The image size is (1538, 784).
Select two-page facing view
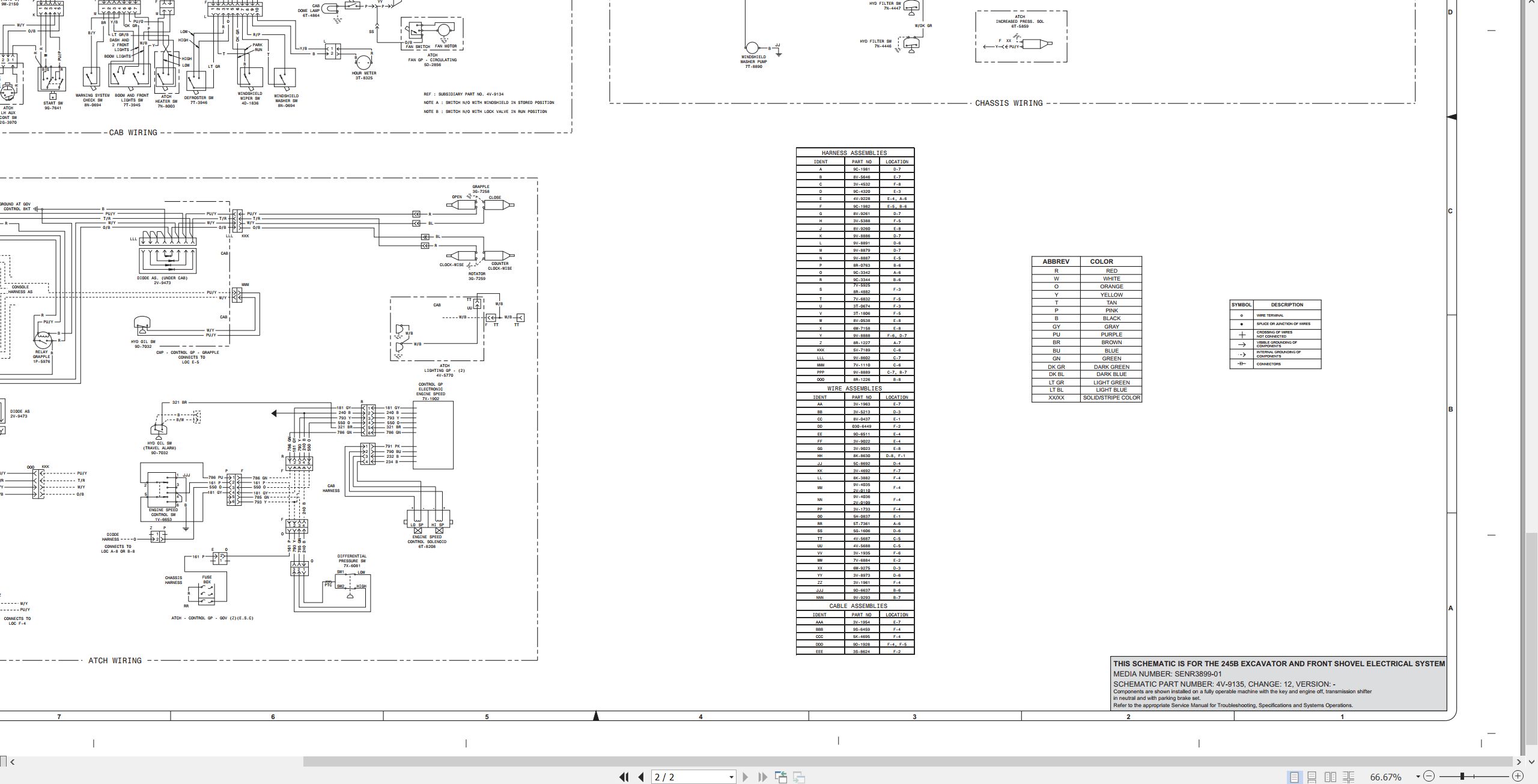[x=1331, y=777]
